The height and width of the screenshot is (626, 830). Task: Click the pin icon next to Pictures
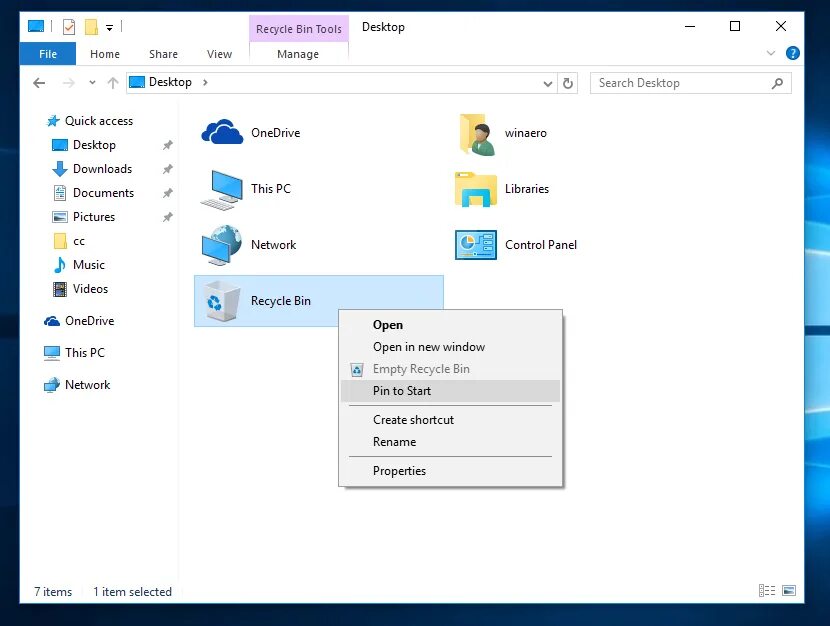click(x=167, y=217)
